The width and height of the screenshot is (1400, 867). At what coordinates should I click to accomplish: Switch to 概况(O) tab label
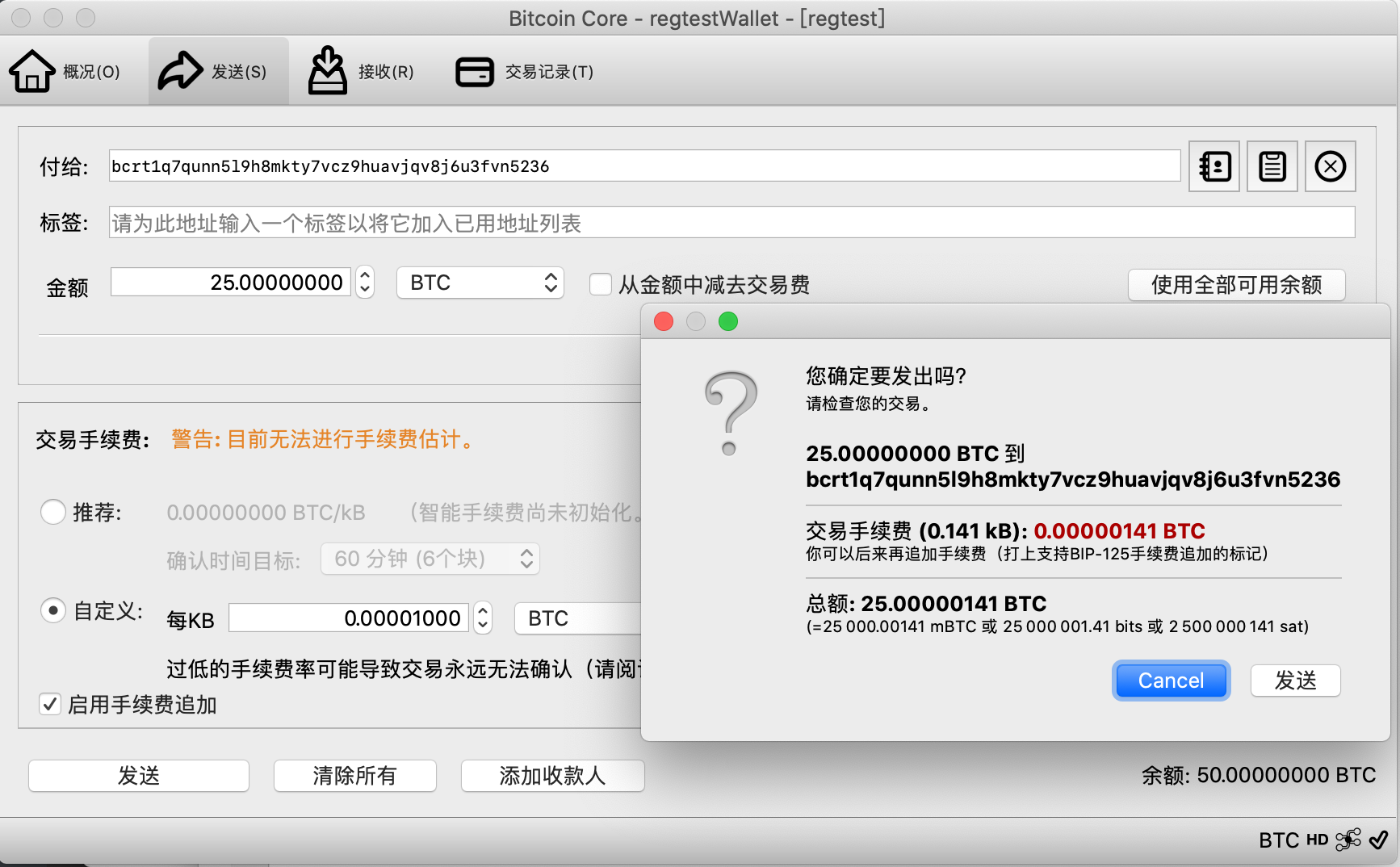coord(91,72)
